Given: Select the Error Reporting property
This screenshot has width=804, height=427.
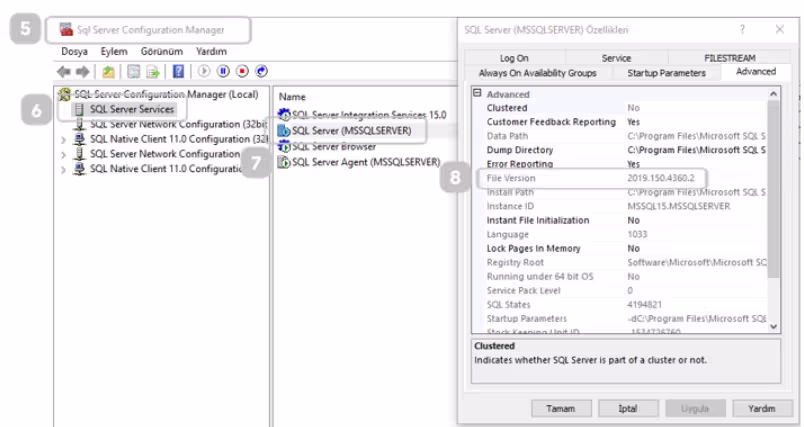Looking at the screenshot, I should (626, 164).
